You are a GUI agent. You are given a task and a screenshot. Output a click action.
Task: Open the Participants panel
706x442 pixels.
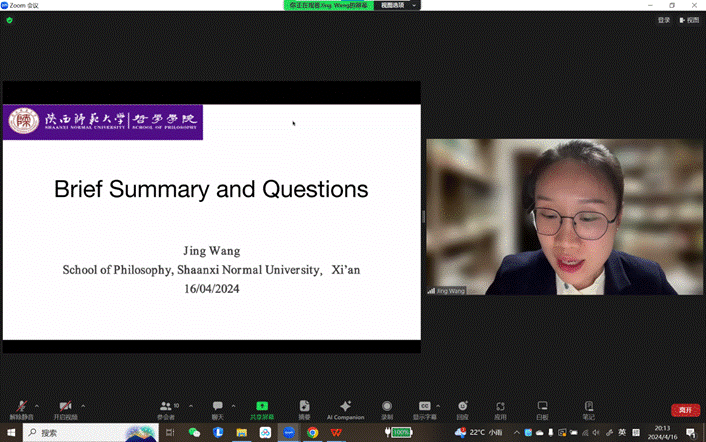166,407
